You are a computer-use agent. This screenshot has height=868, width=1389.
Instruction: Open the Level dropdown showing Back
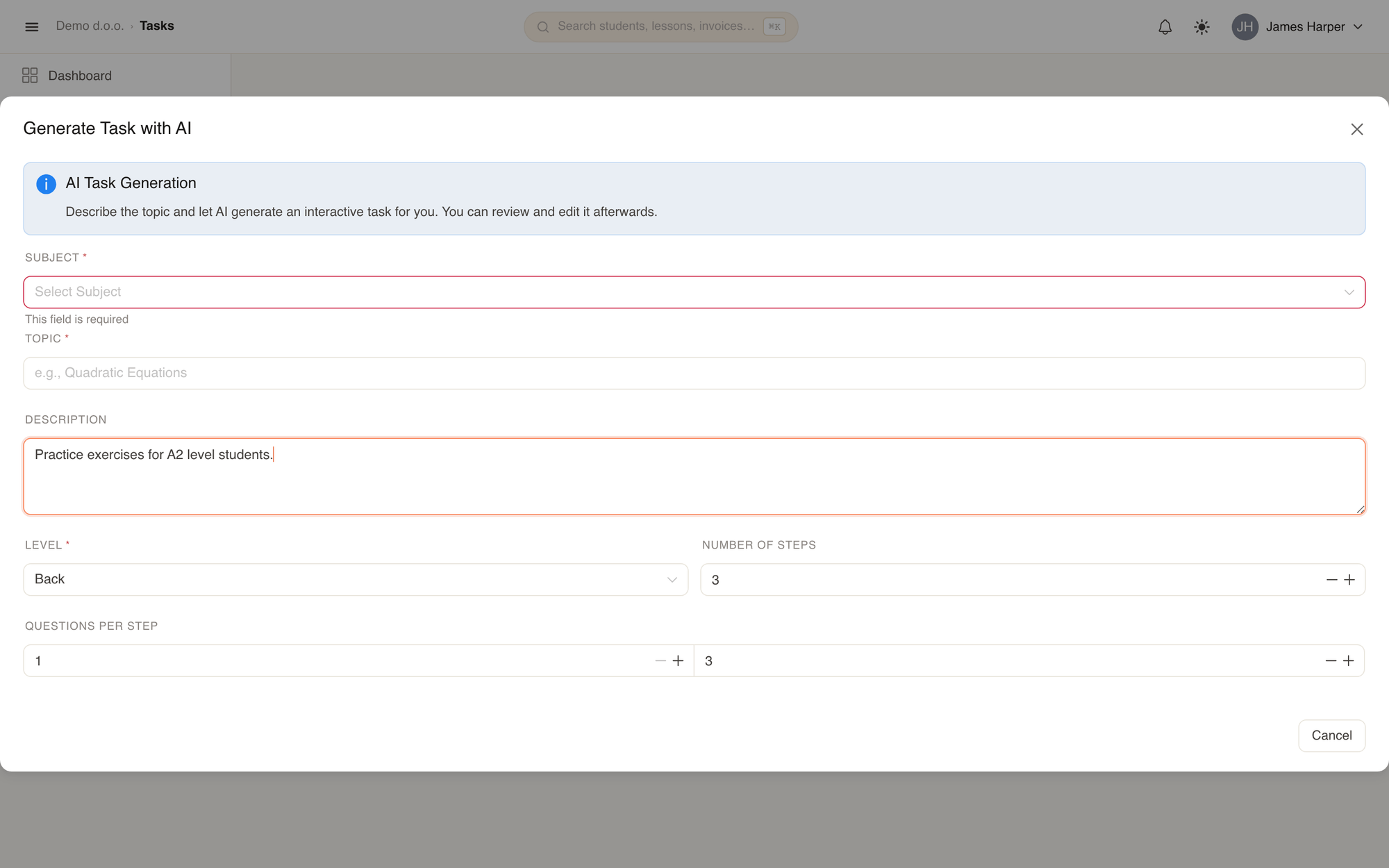point(356,580)
